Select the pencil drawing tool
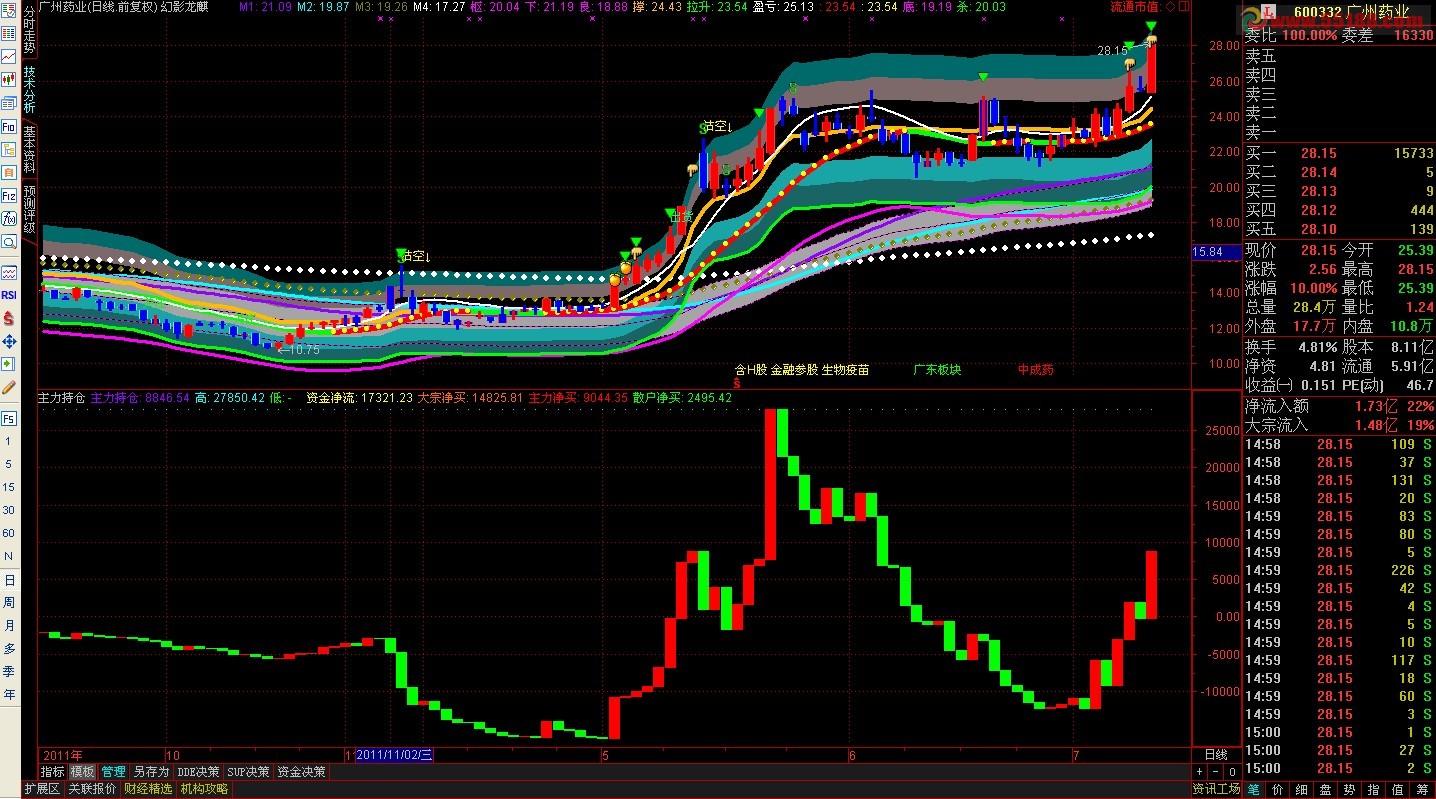Screen dimensions: 1436x799 point(9,387)
